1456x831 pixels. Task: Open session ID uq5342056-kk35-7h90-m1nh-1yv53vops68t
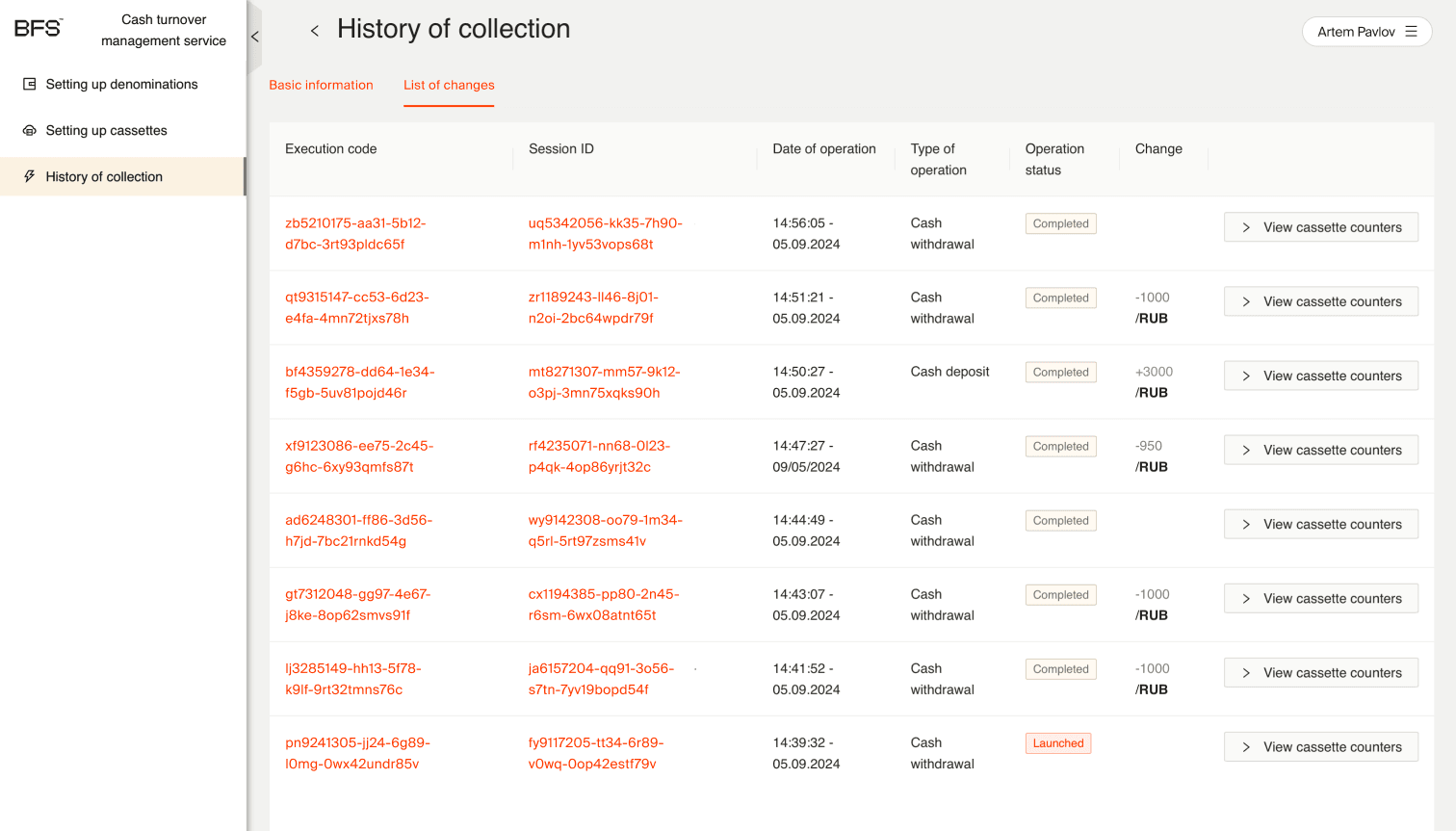(606, 234)
